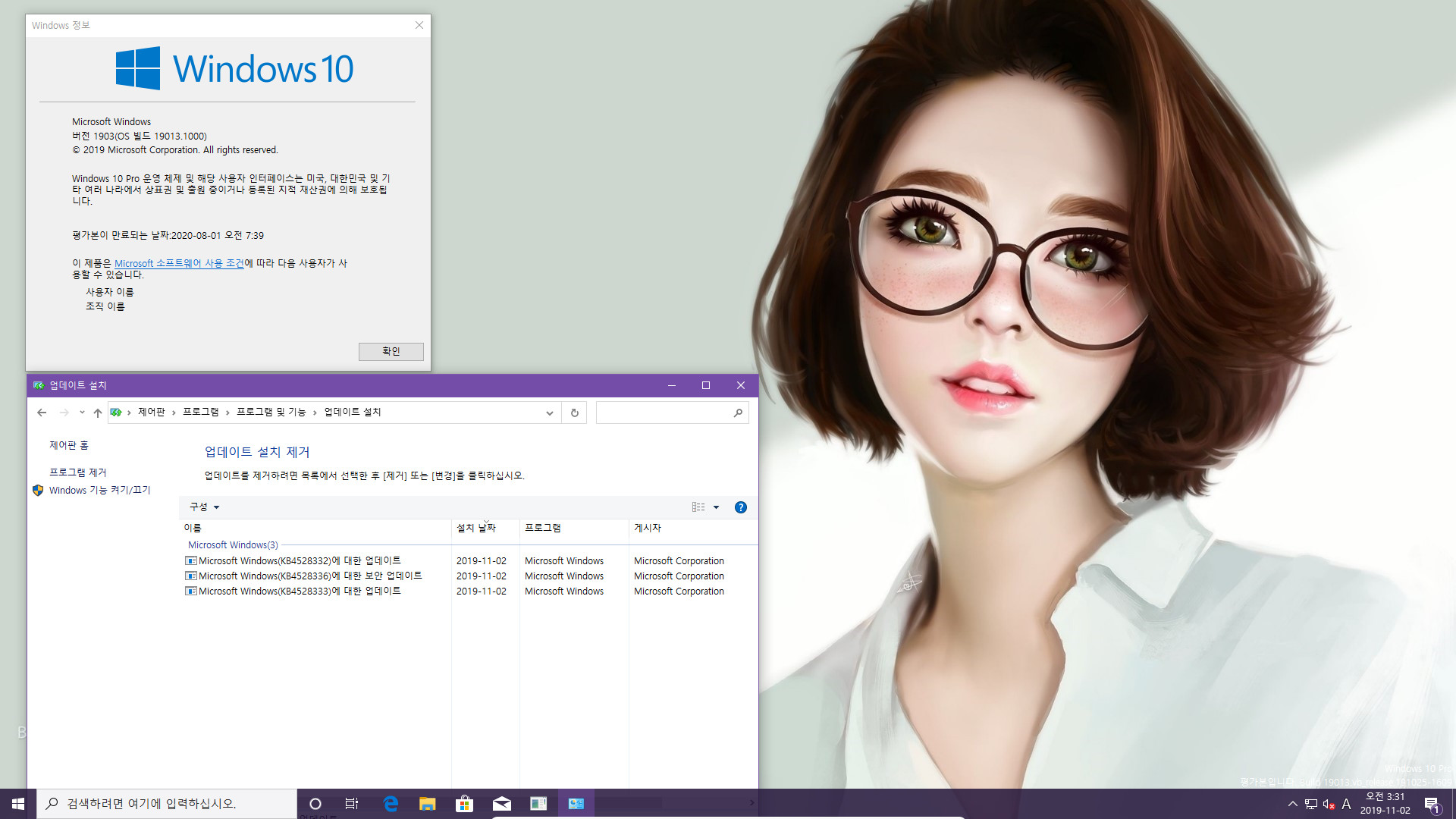Go up one level with the up arrow

pyautogui.click(x=97, y=413)
